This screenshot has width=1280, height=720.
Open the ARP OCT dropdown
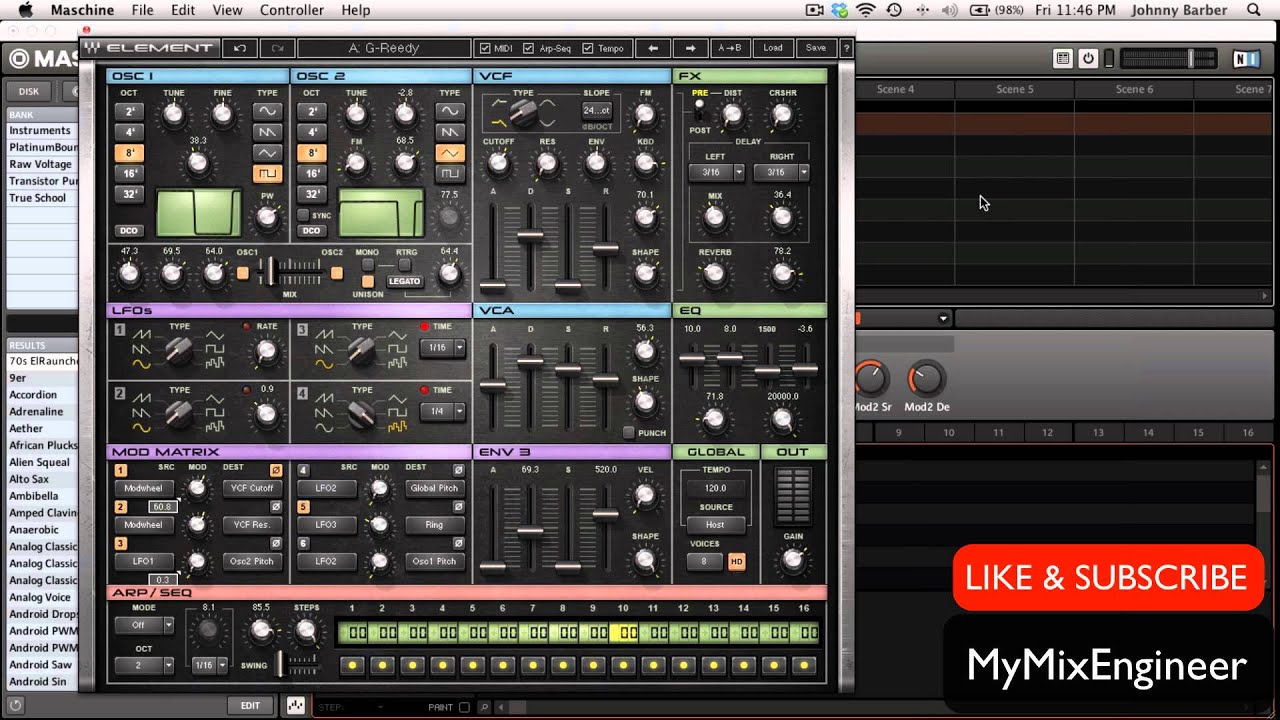click(144, 664)
